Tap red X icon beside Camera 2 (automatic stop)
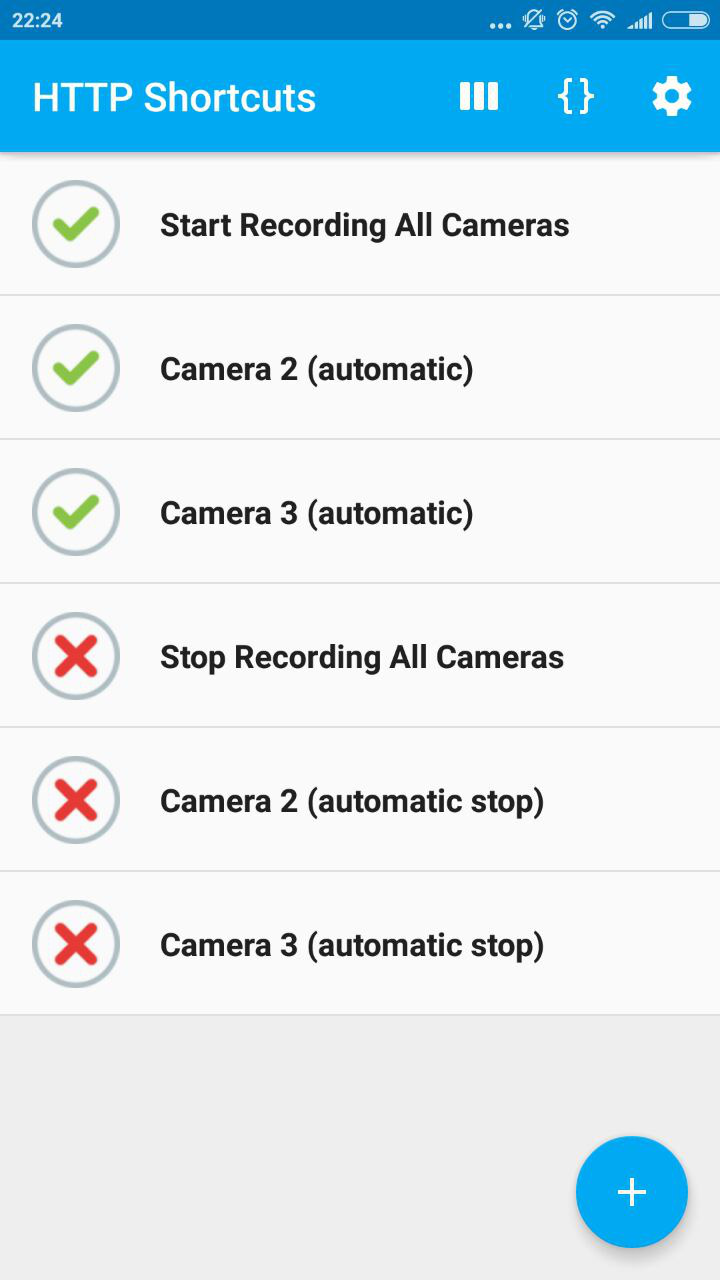The width and height of the screenshot is (720, 1280). [76, 800]
